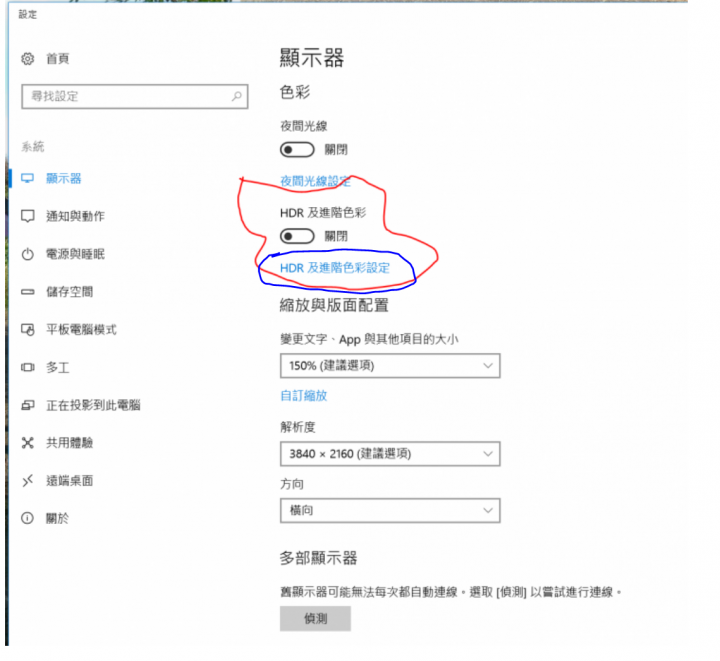The image size is (720, 661).
Task: Click the search magnifier icon
Action: 236,96
